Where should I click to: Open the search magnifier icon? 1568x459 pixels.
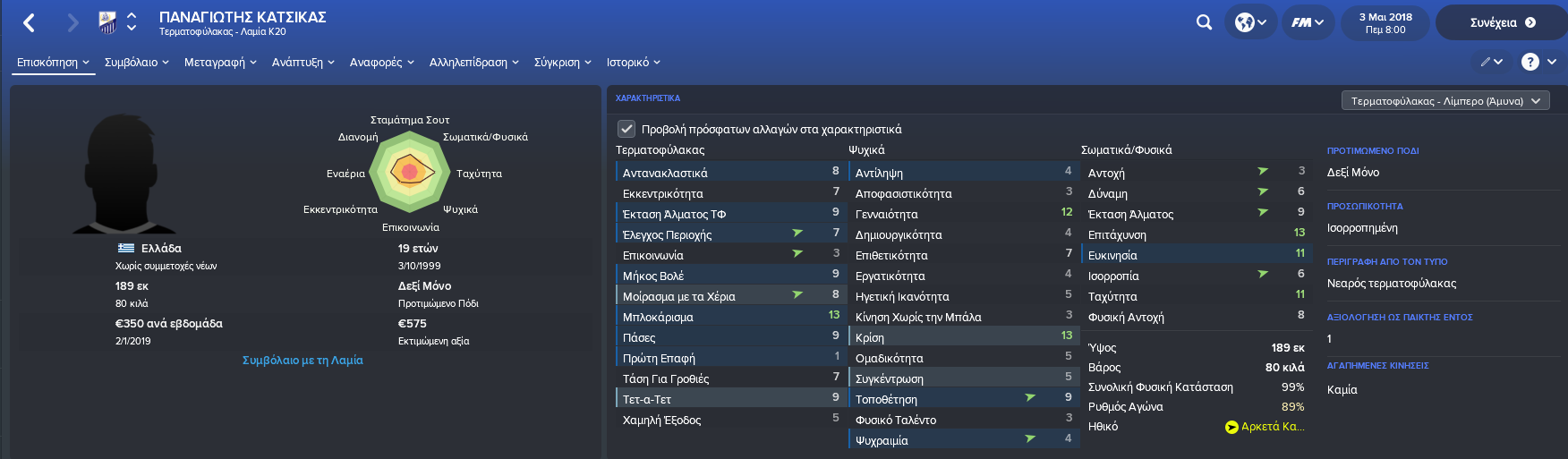pos(1204,22)
